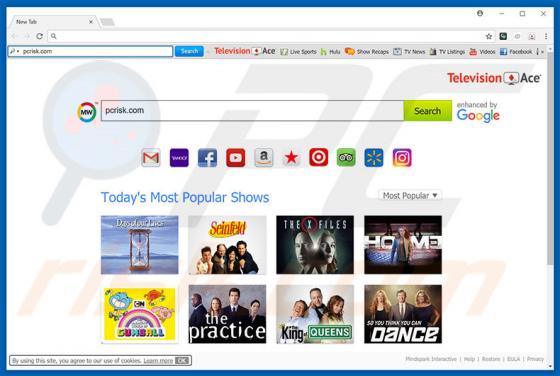The width and height of the screenshot is (560, 376).
Task: Open the Restore footer link
Action: click(x=491, y=359)
